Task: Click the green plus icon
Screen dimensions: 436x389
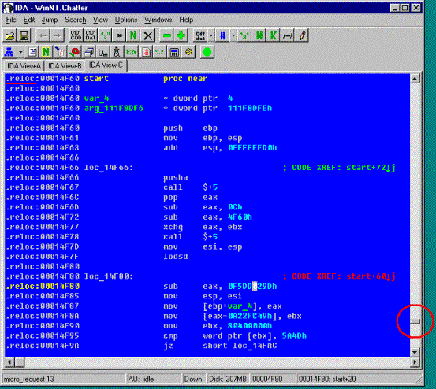Action: (181, 35)
